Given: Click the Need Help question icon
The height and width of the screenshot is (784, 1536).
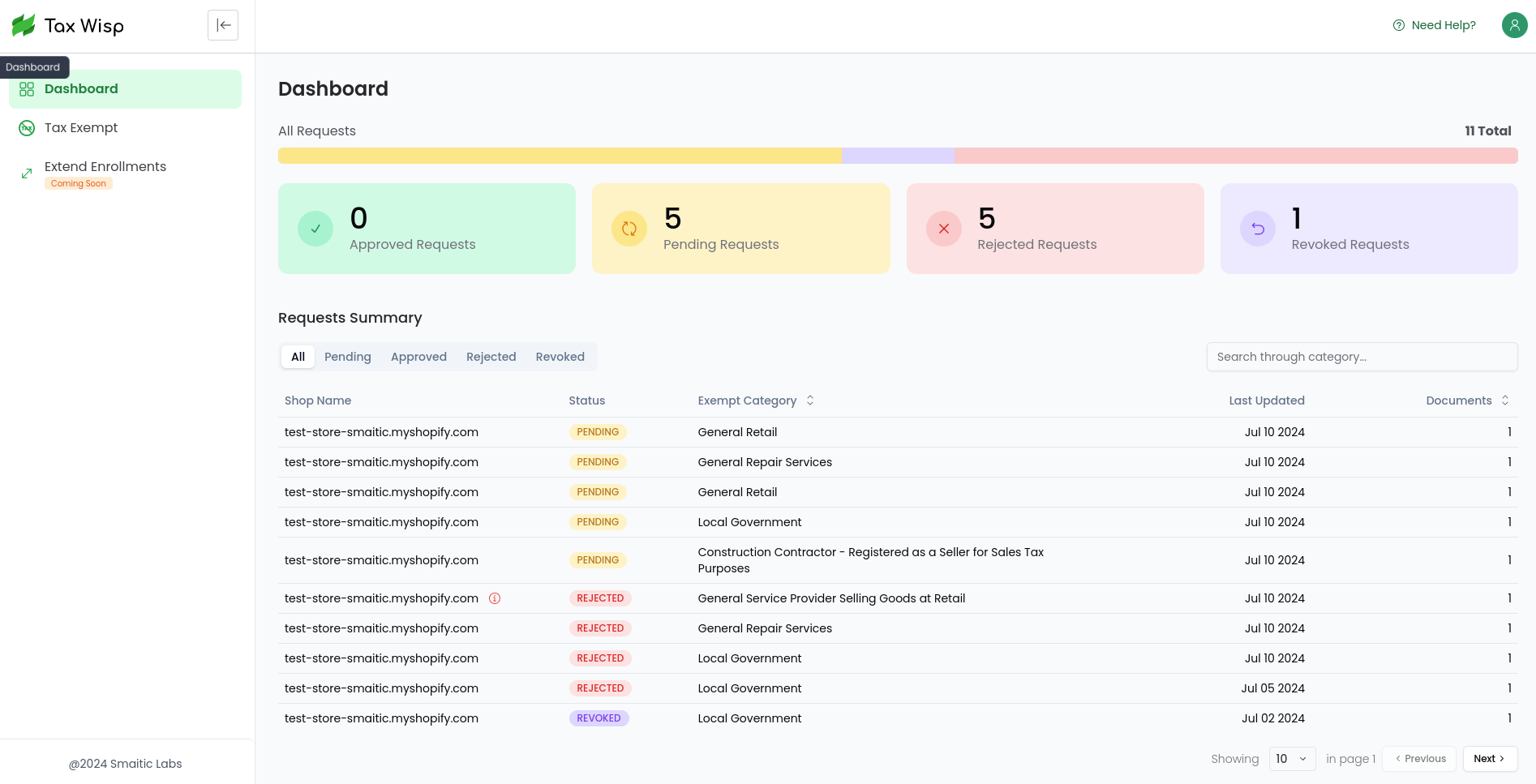Looking at the screenshot, I should point(1399,25).
